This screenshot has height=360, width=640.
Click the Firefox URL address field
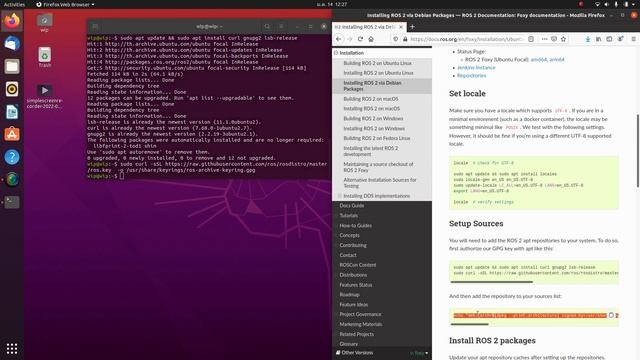click(x=465, y=39)
